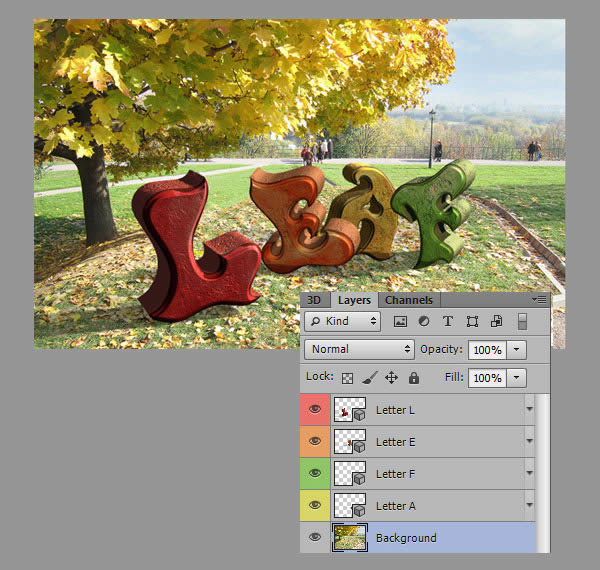Open the Layers panel flyout menu
This screenshot has height=570, width=600.
pyautogui.click(x=540, y=300)
